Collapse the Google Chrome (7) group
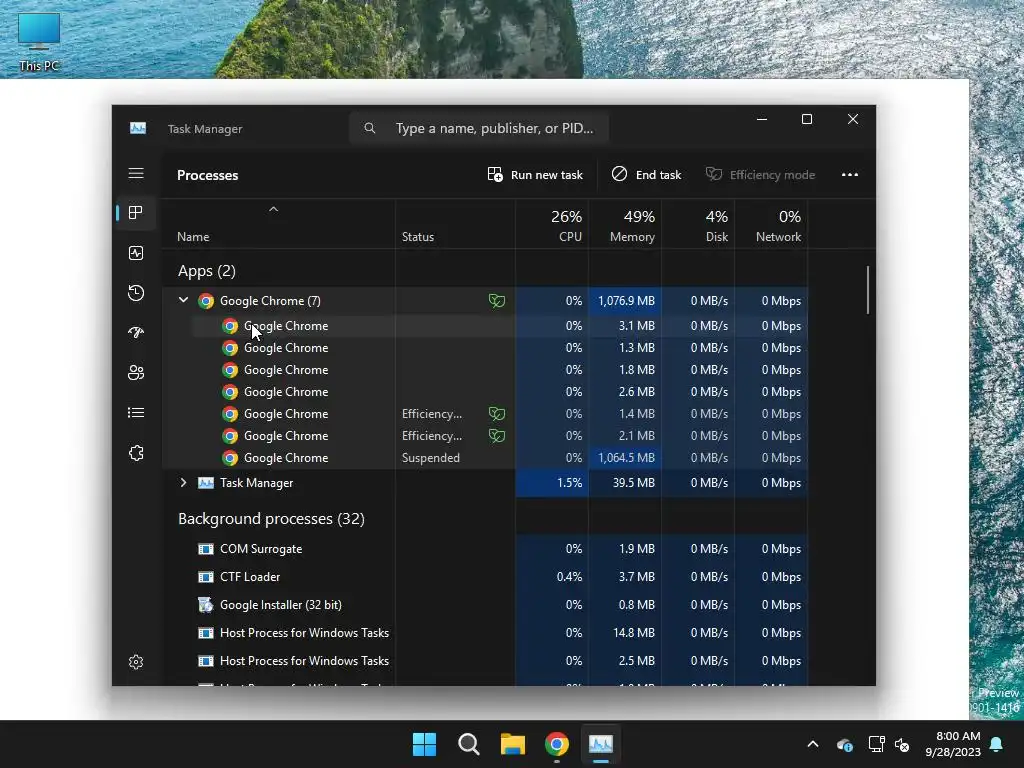Viewport: 1024px width, 768px height. (184, 300)
